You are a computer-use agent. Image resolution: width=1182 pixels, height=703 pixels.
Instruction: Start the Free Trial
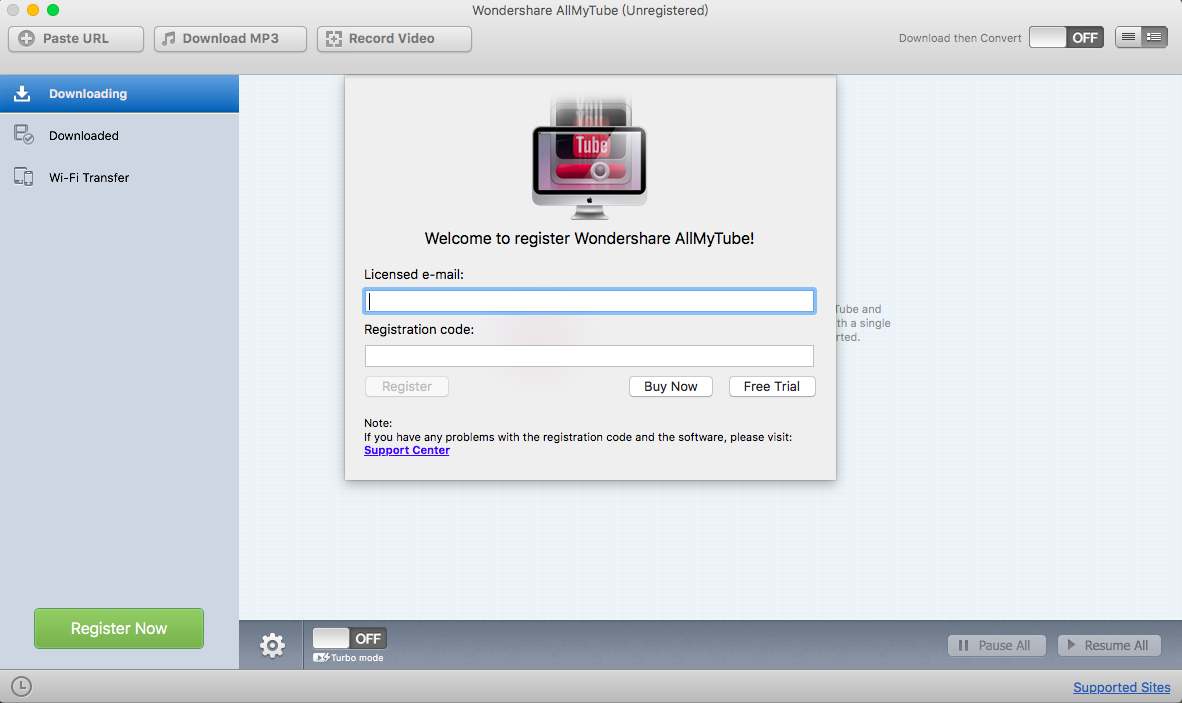click(772, 387)
